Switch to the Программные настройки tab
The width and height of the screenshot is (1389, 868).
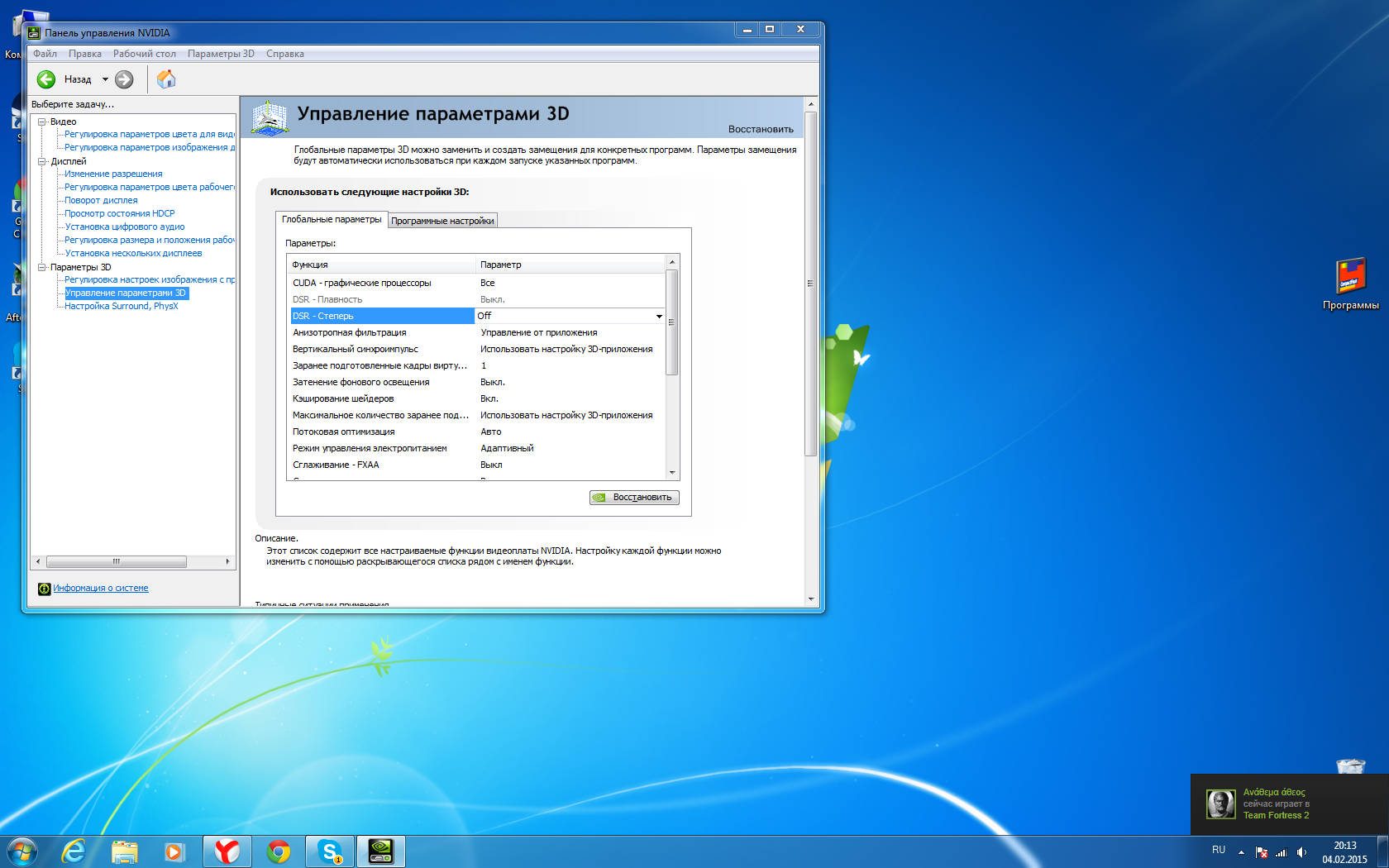[442, 221]
